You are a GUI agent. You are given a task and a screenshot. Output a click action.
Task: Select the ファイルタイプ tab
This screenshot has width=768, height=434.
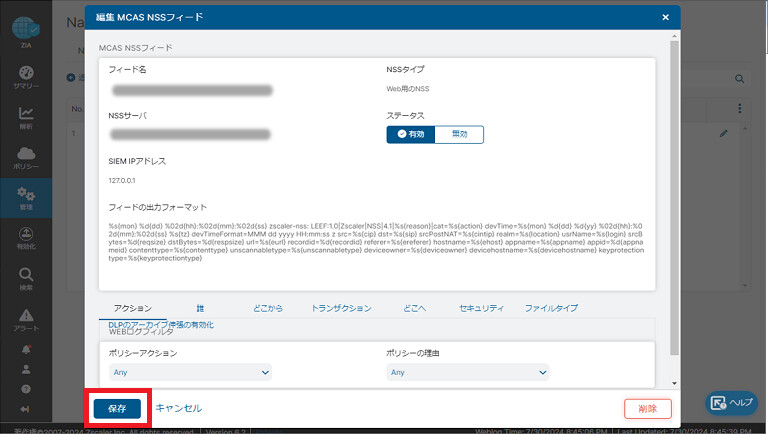[551, 308]
